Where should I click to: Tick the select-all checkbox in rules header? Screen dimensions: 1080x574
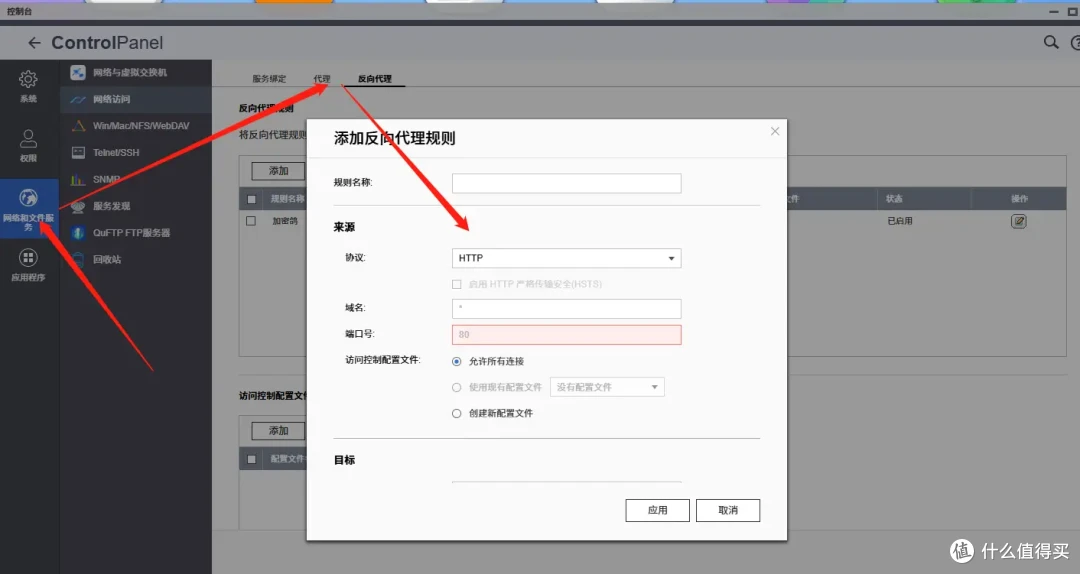click(251, 199)
